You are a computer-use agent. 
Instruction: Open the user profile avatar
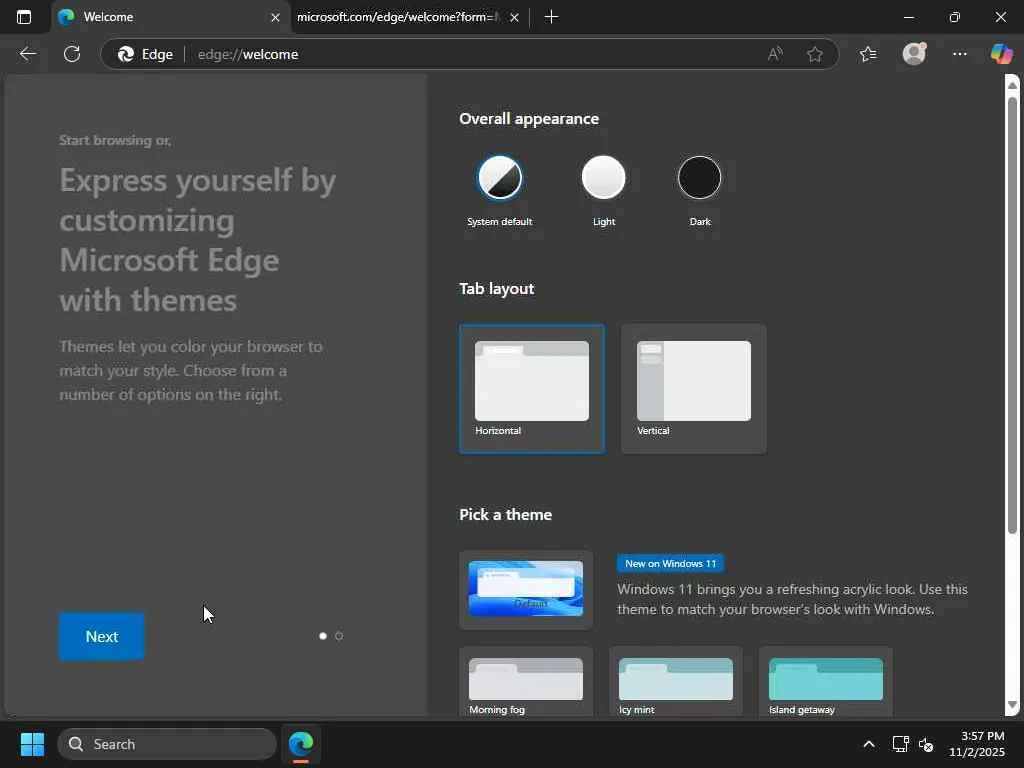point(914,54)
